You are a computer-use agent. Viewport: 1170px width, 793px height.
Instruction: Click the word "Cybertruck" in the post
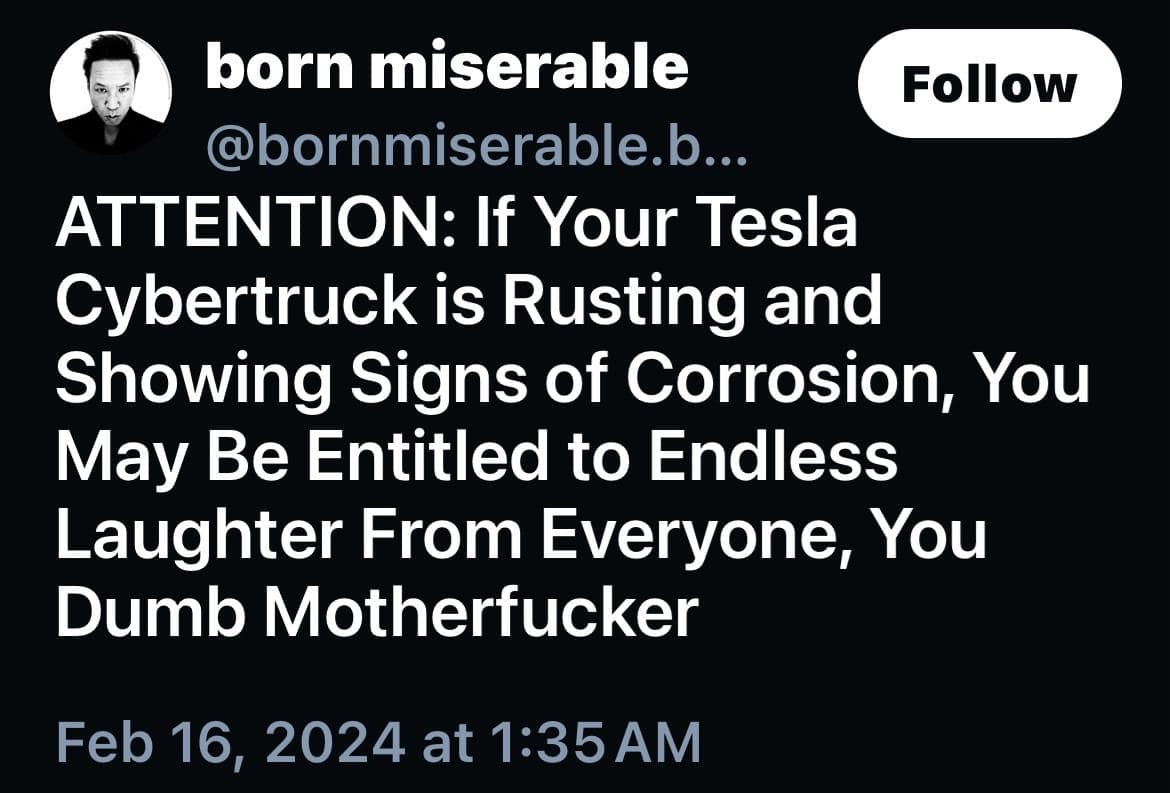pyautogui.click(x=235, y=301)
